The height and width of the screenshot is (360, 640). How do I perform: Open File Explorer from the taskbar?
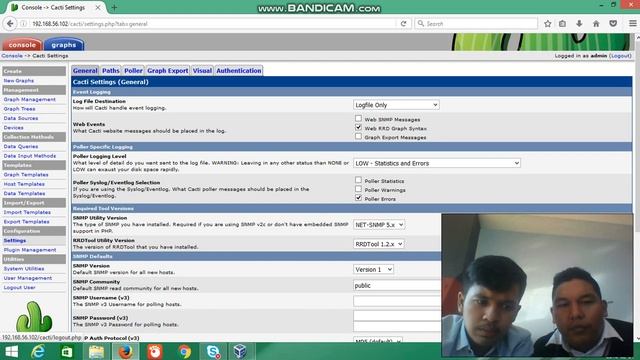(x=96, y=351)
